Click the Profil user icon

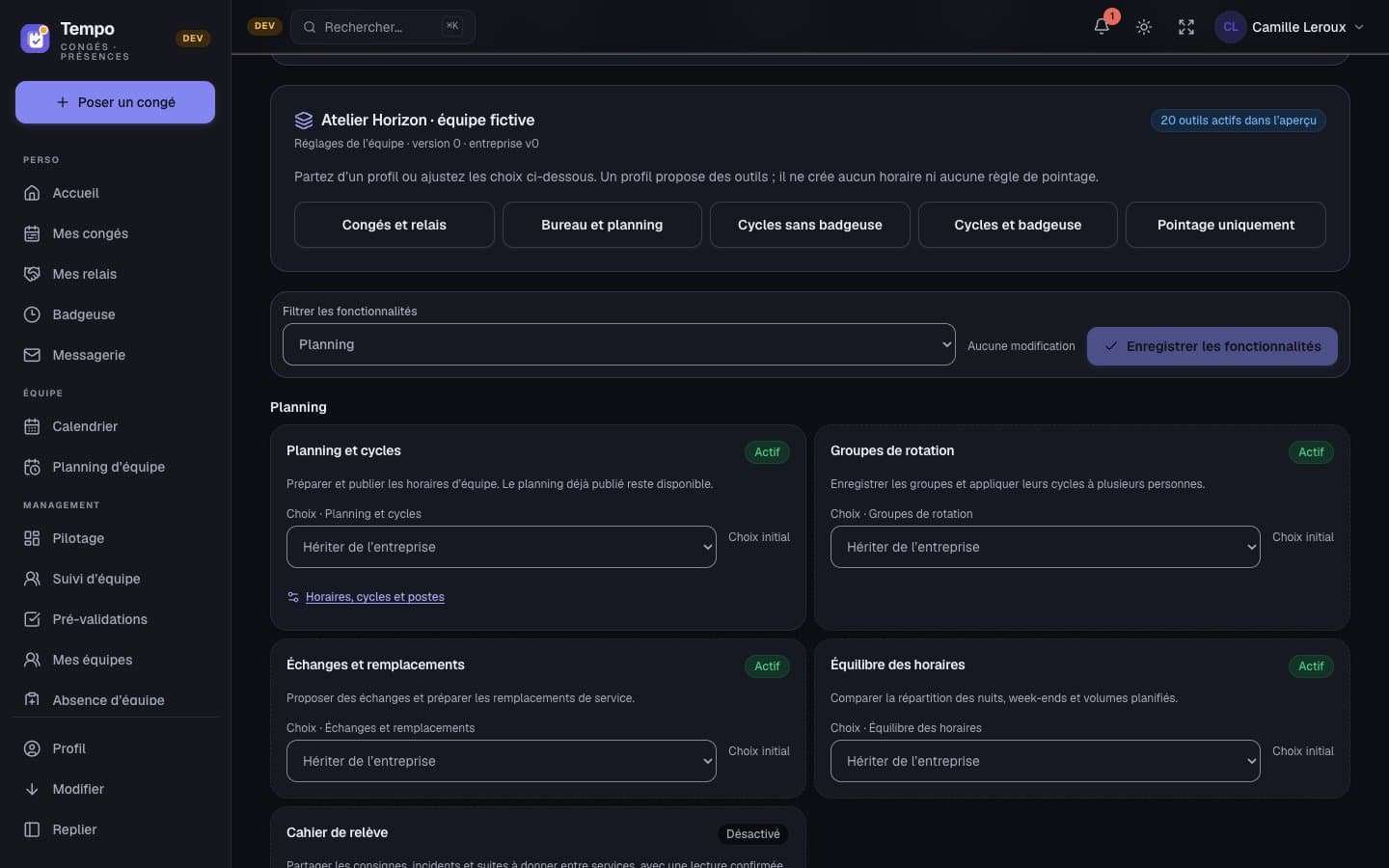coord(32,748)
